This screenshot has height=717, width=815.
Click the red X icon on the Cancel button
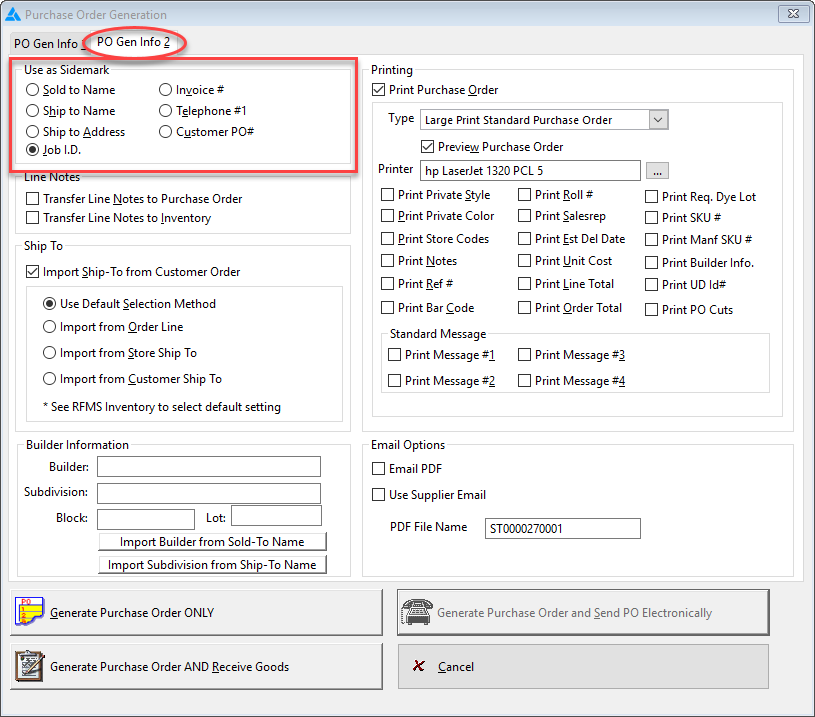tap(418, 666)
